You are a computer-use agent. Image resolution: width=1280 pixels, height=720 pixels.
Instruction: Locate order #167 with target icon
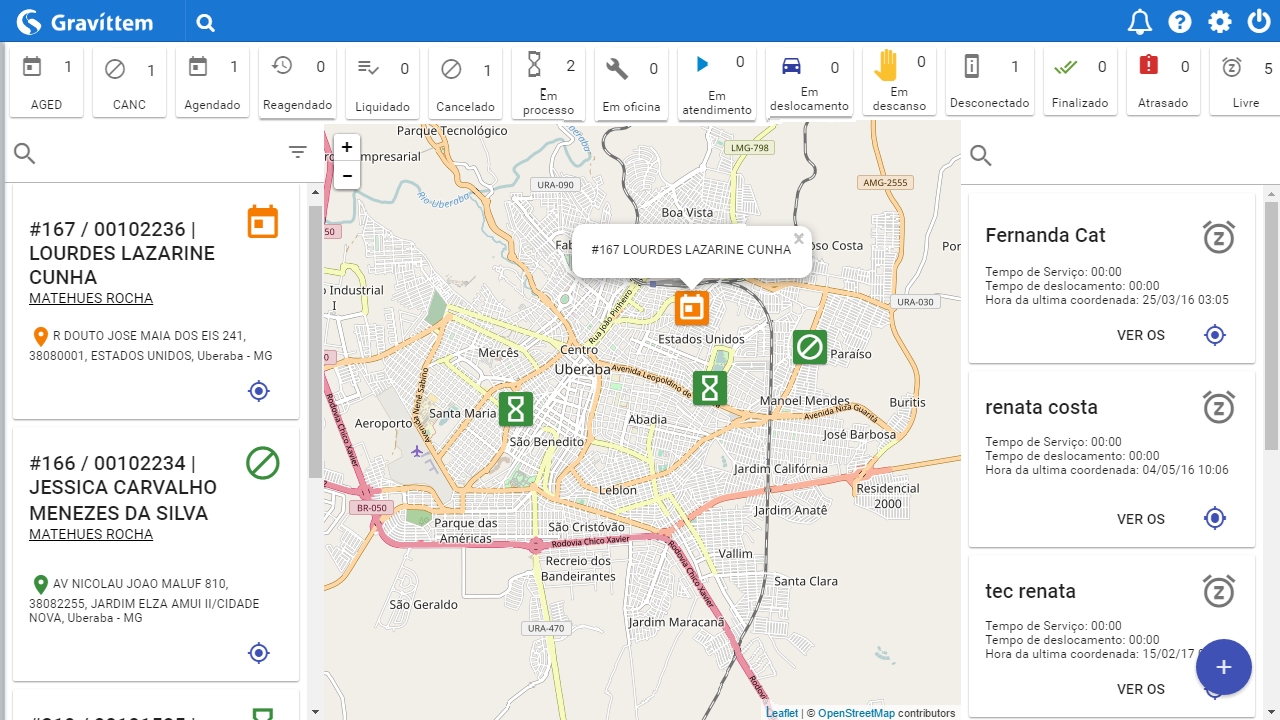click(259, 391)
